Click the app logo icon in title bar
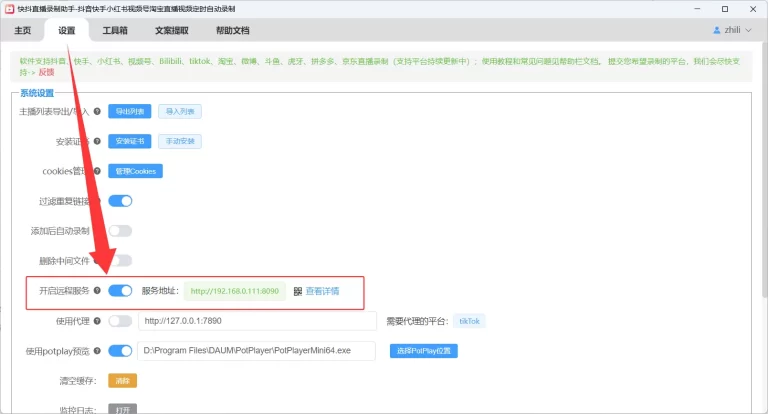The image size is (768, 414). click(x=9, y=9)
